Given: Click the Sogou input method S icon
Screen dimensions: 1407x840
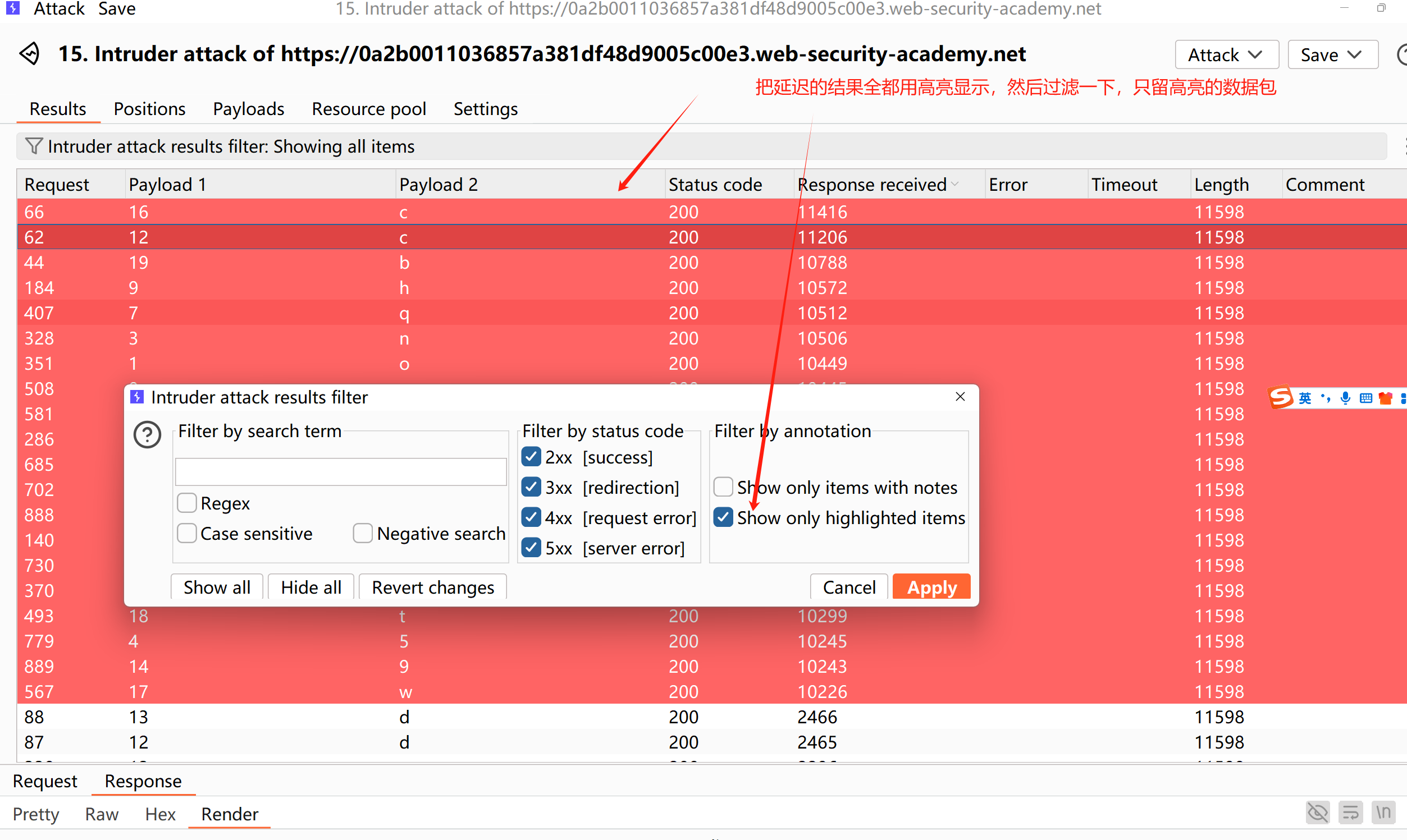Looking at the screenshot, I should coord(1280,397).
